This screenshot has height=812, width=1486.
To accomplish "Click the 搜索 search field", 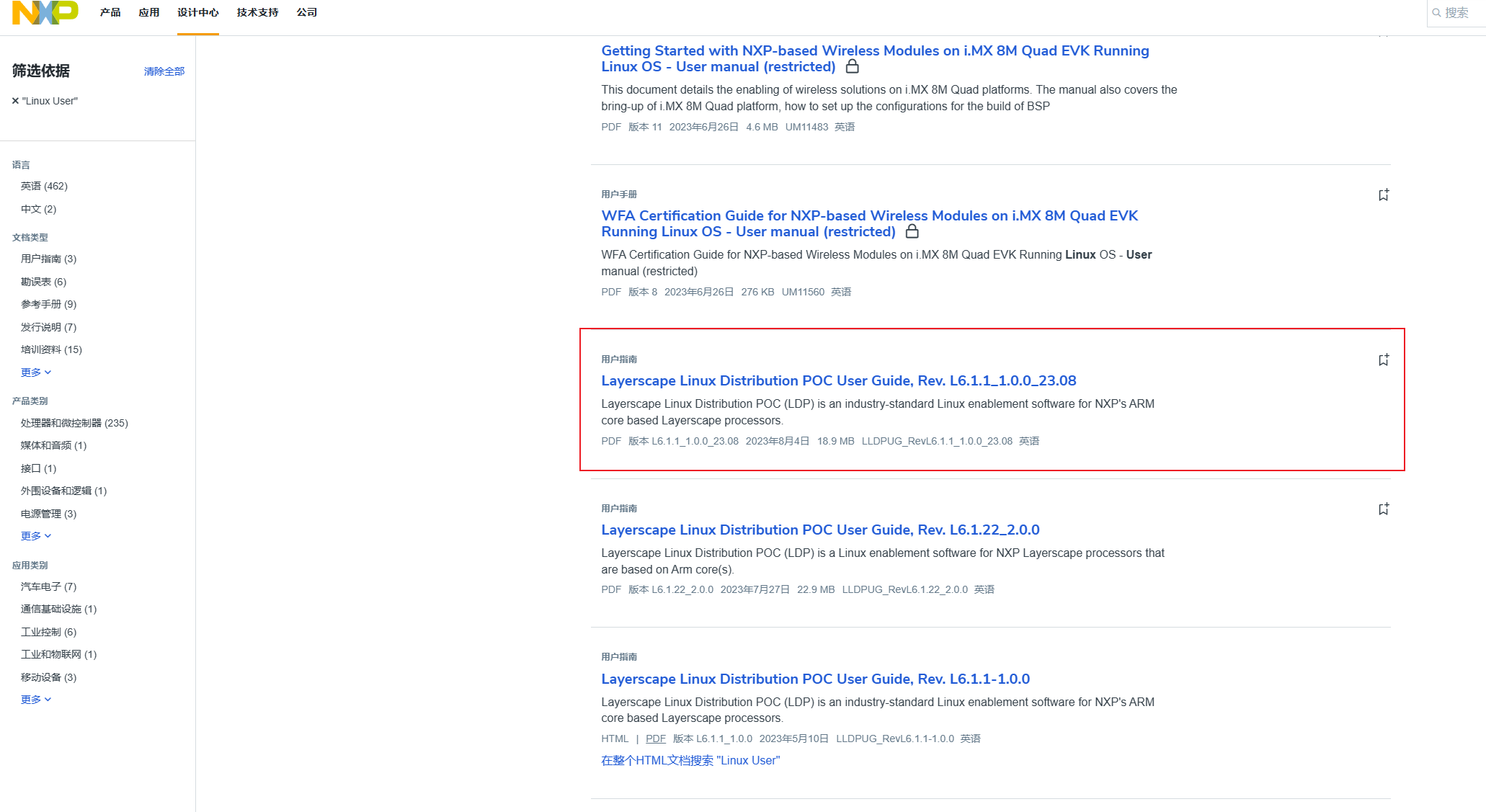I will coord(1457,13).
